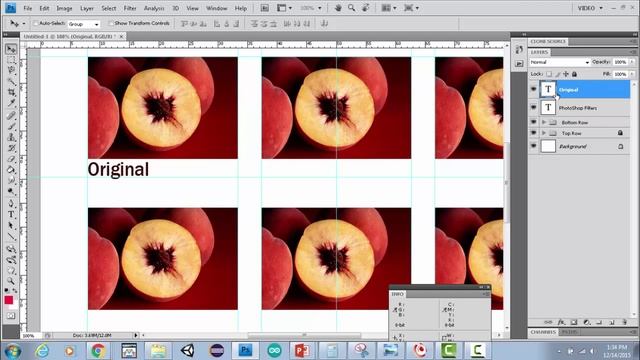Switch to the Clone Source panel tab
This screenshot has height=360, width=640.
(x=548, y=42)
